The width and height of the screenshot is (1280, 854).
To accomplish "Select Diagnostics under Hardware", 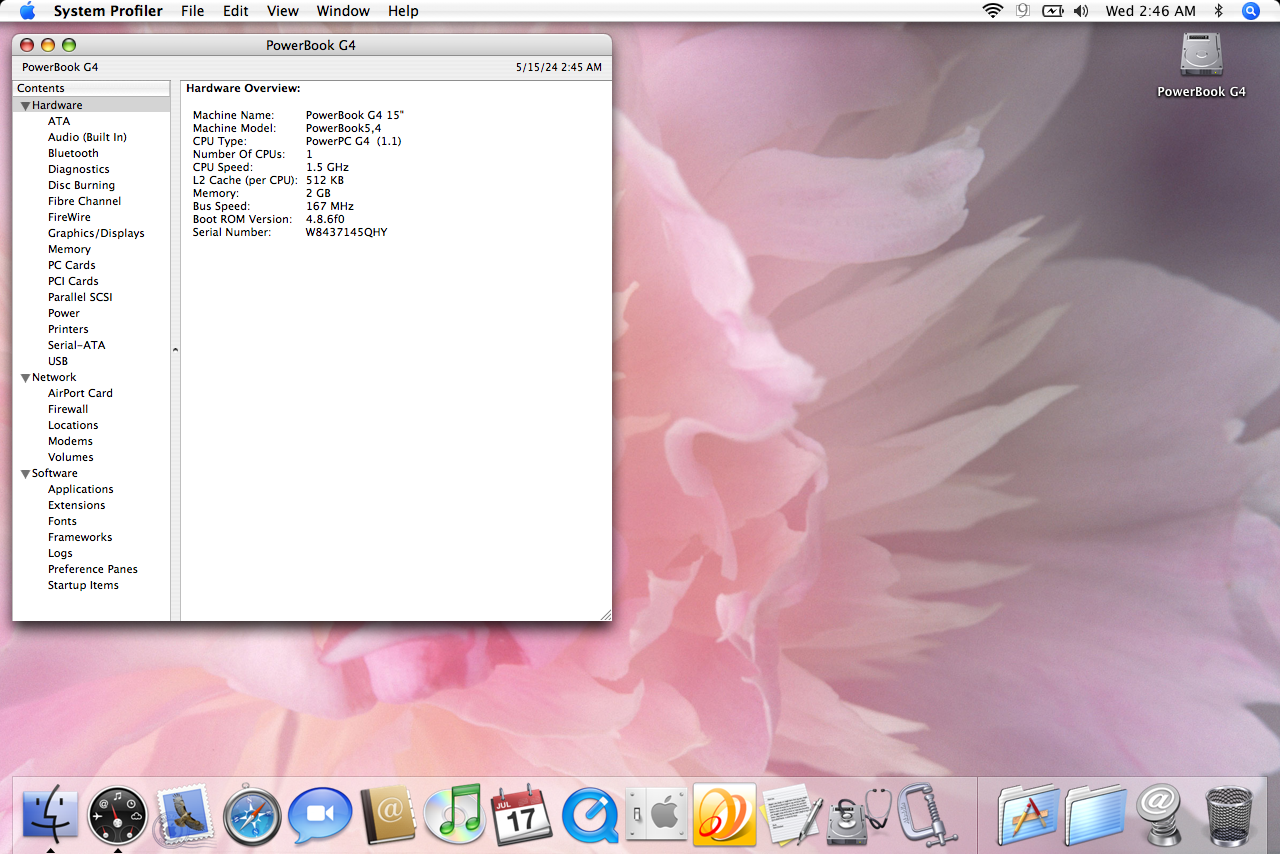I will point(78,169).
